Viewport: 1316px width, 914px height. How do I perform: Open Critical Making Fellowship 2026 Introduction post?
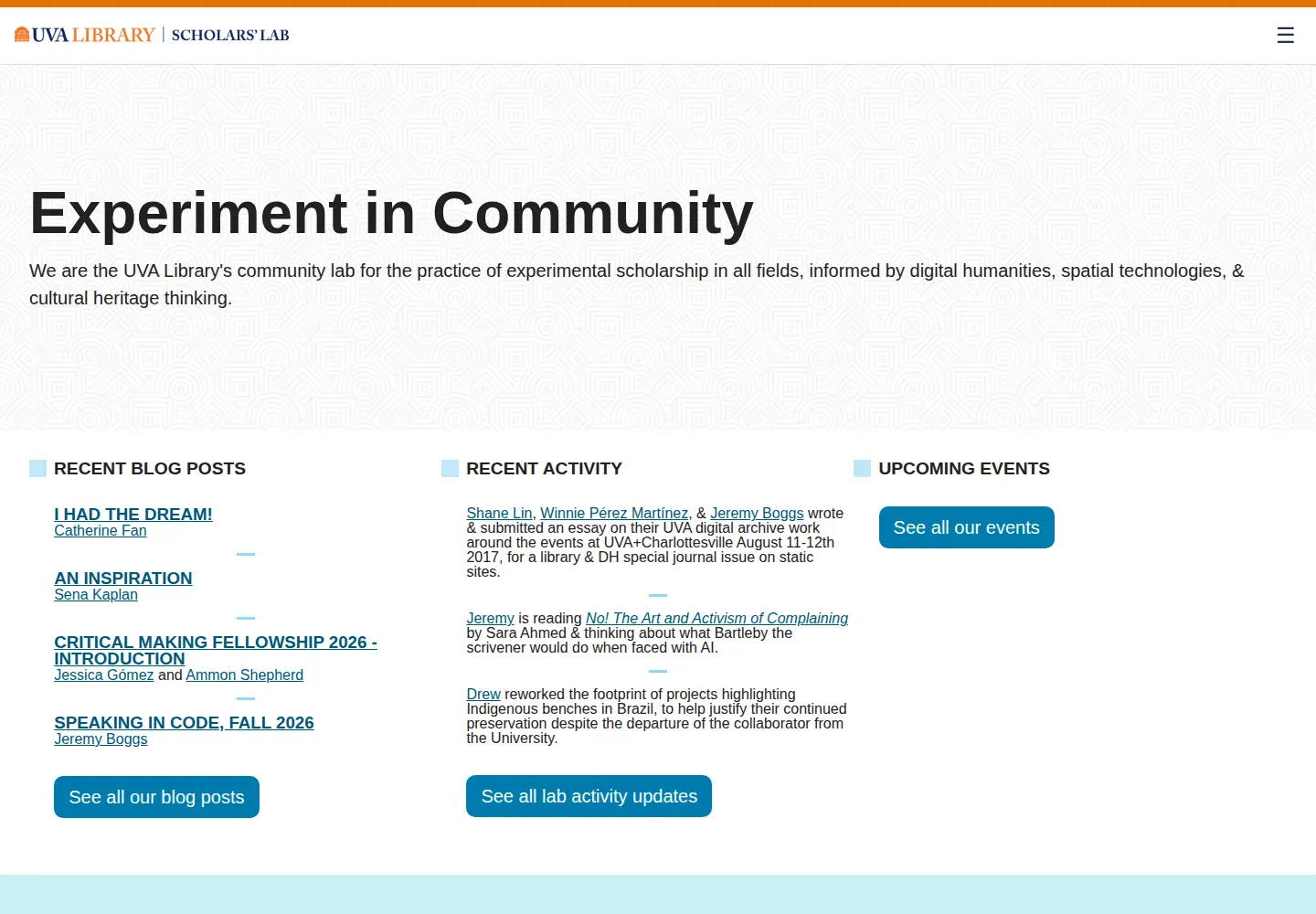pyautogui.click(x=216, y=650)
